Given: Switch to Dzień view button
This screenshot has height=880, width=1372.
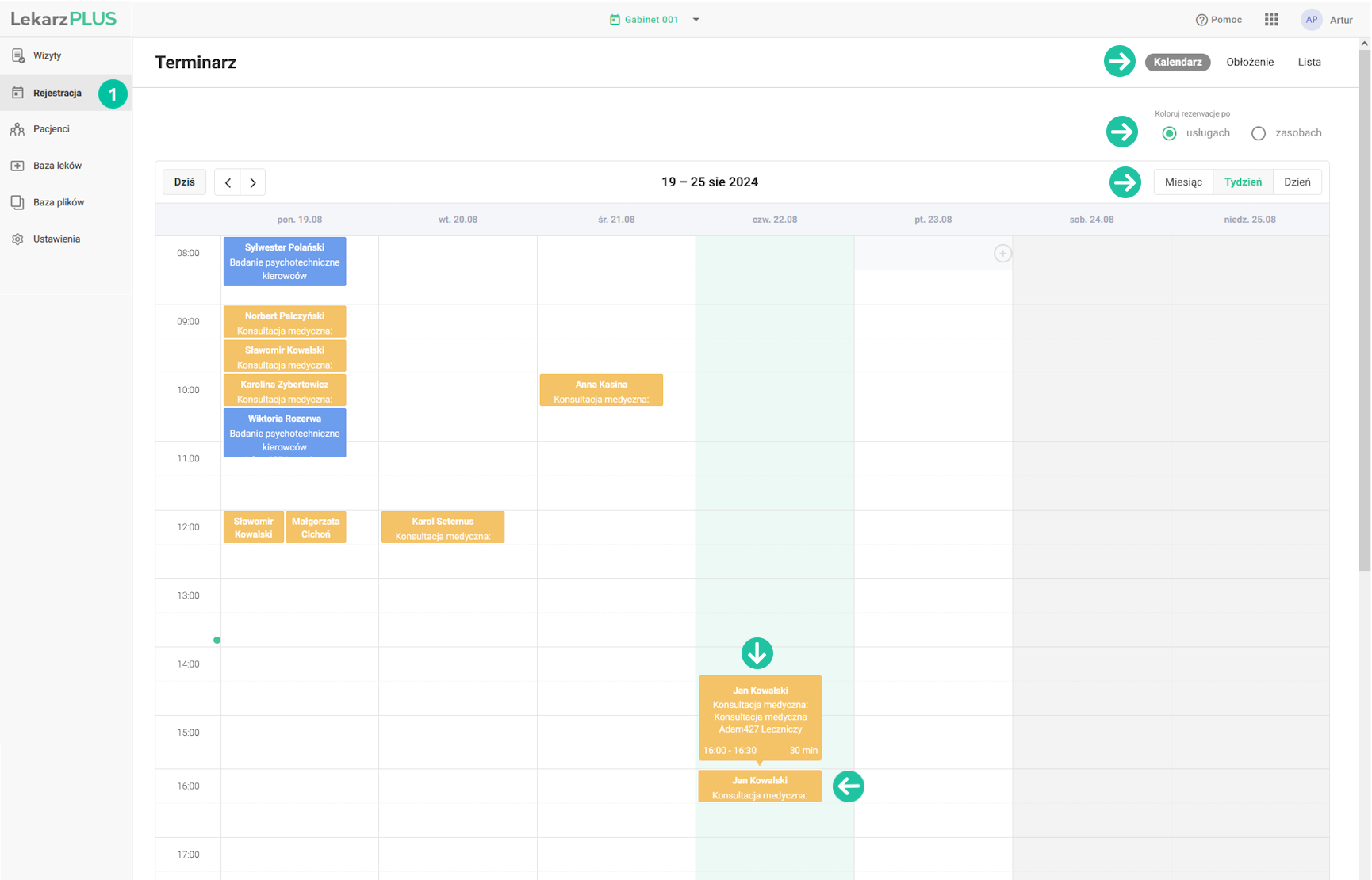Looking at the screenshot, I should [1297, 182].
